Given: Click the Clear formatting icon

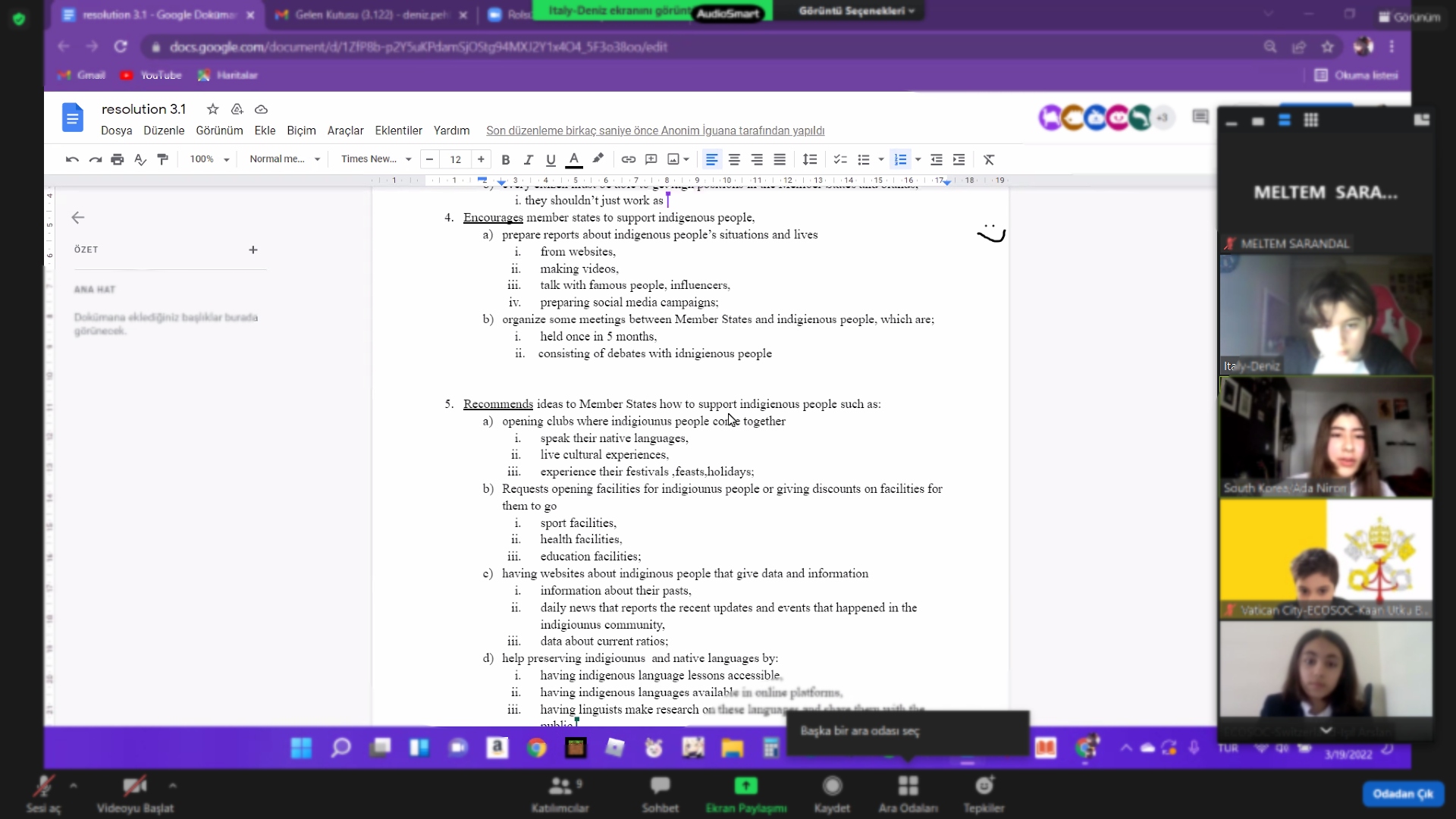Looking at the screenshot, I should point(989,159).
